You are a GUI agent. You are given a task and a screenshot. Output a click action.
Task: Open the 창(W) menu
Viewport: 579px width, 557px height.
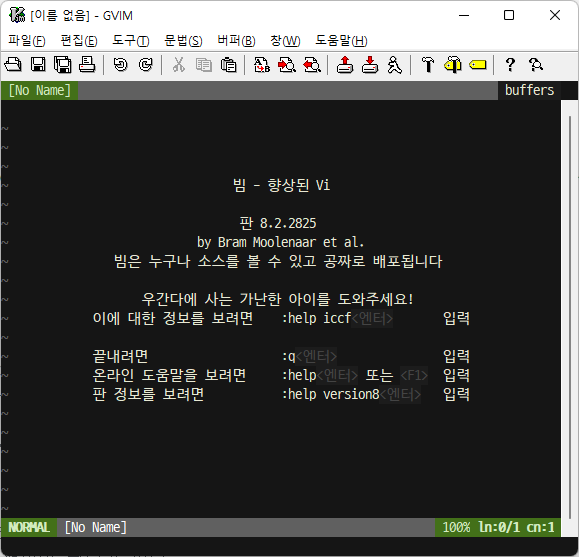coord(285,40)
